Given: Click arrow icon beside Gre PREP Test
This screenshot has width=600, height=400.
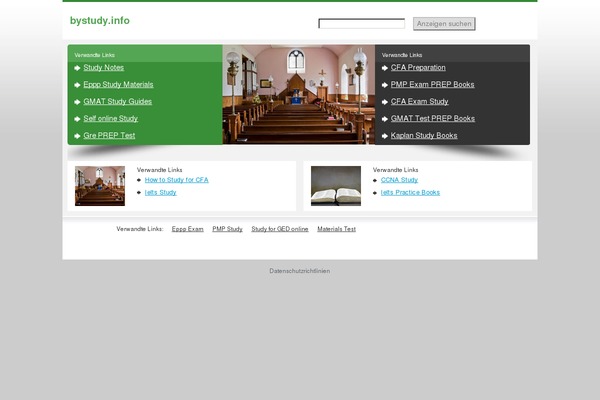Looking at the screenshot, I should pyautogui.click(x=77, y=136).
